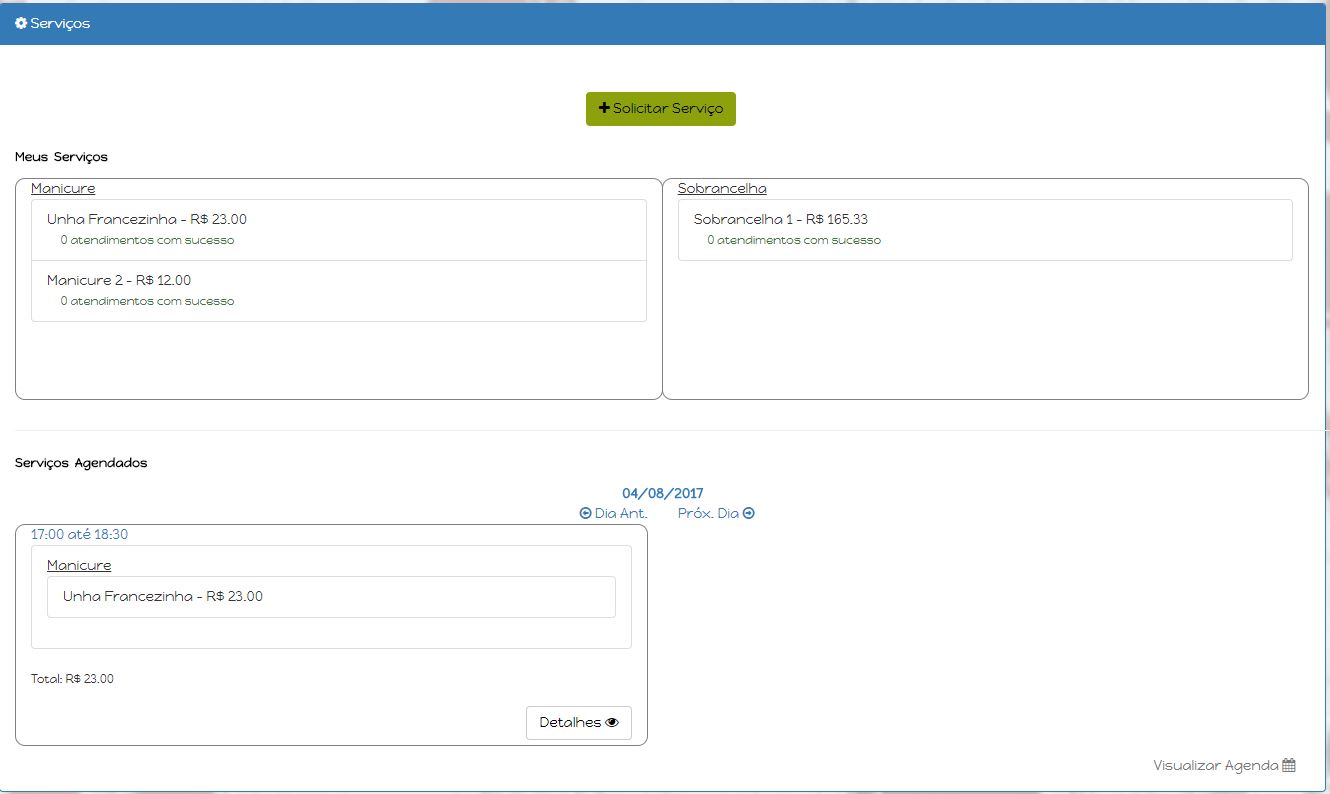Click the right arrow icon for Próx. Dia

[749, 513]
